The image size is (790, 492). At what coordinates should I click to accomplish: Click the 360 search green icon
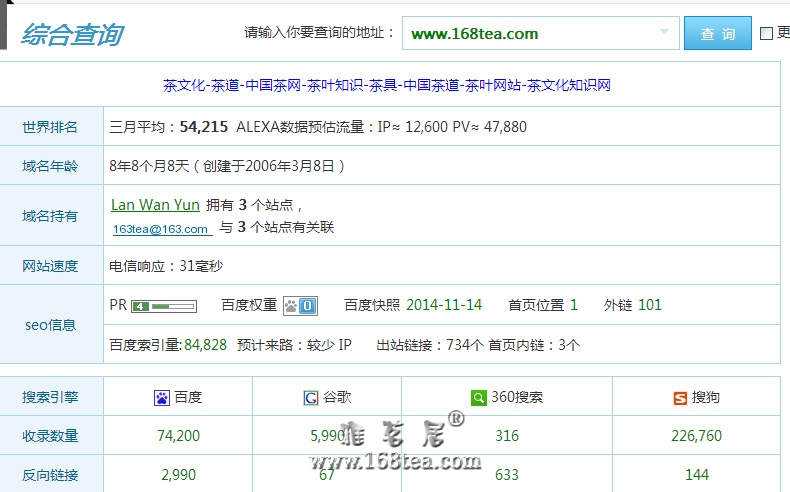pos(479,397)
